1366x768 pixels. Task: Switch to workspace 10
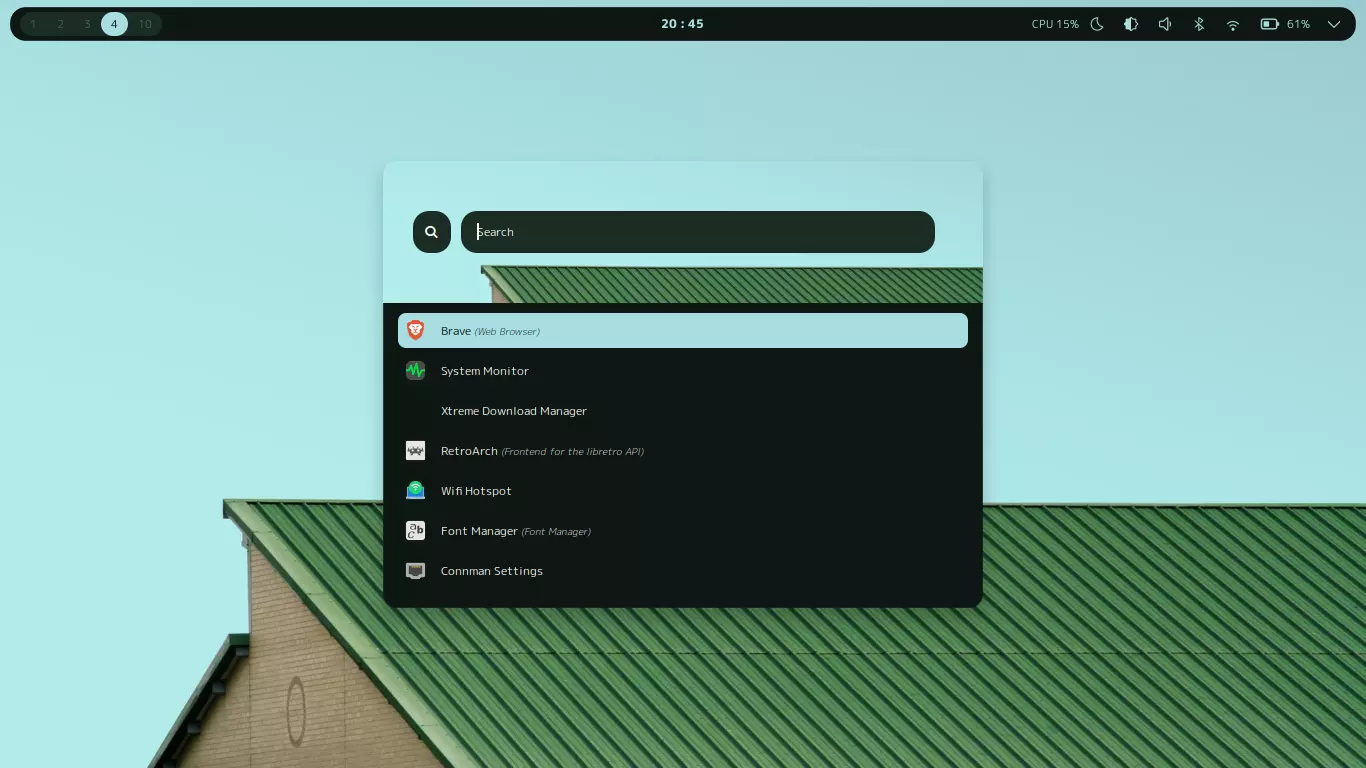145,24
